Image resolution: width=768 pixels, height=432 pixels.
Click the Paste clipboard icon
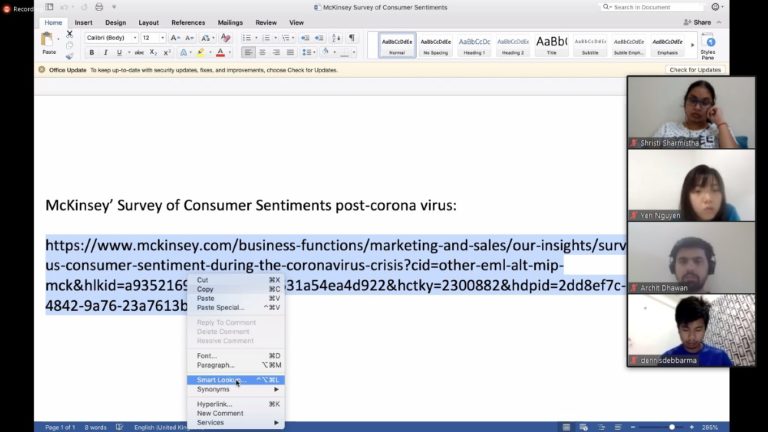pyautogui.click(x=47, y=43)
